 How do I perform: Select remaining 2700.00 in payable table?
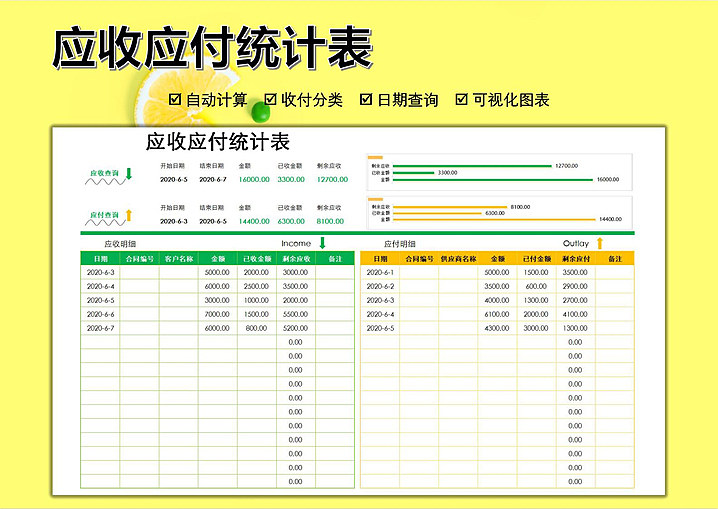[575, 300]
